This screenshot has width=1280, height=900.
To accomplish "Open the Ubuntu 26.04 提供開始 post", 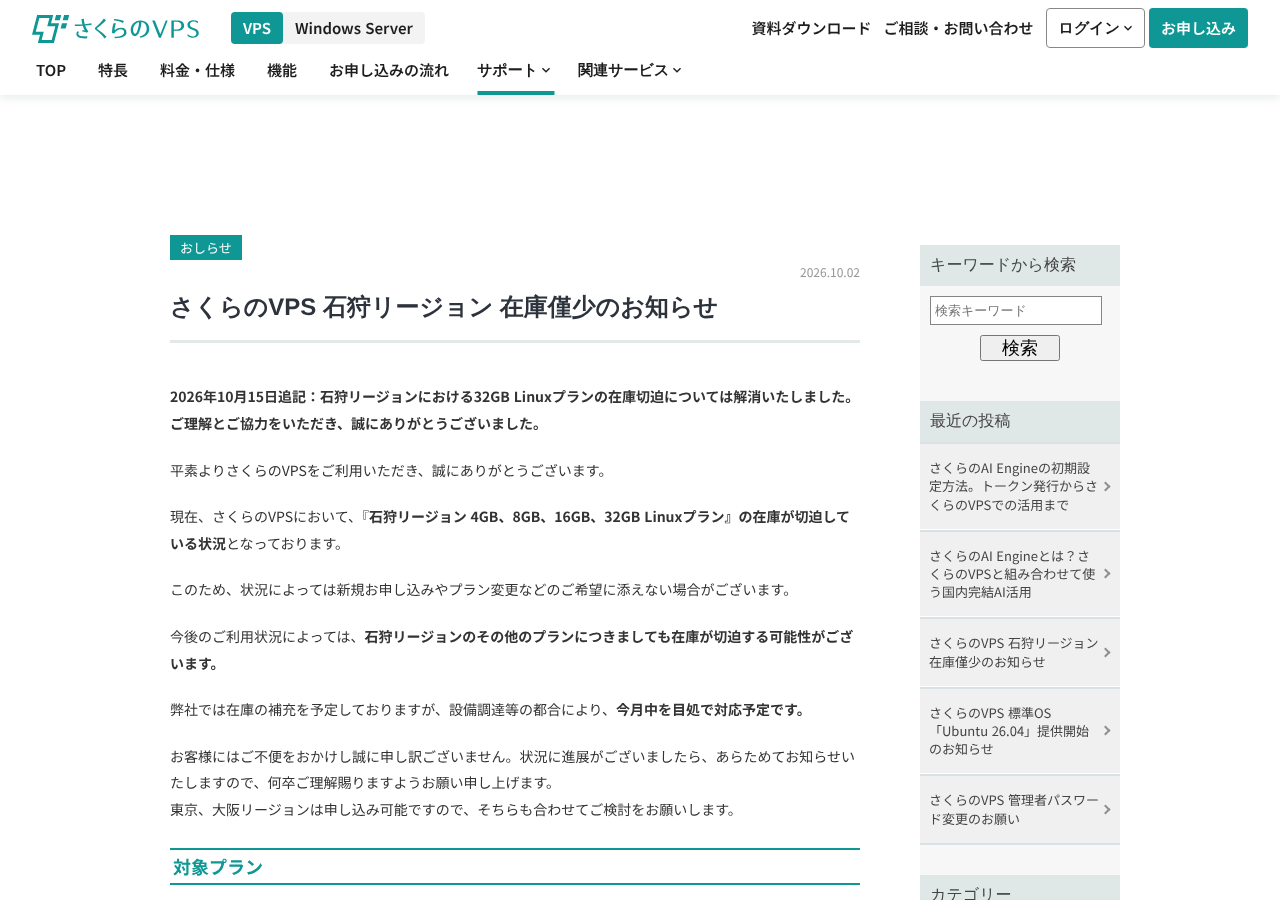I will coord(1020,731).
